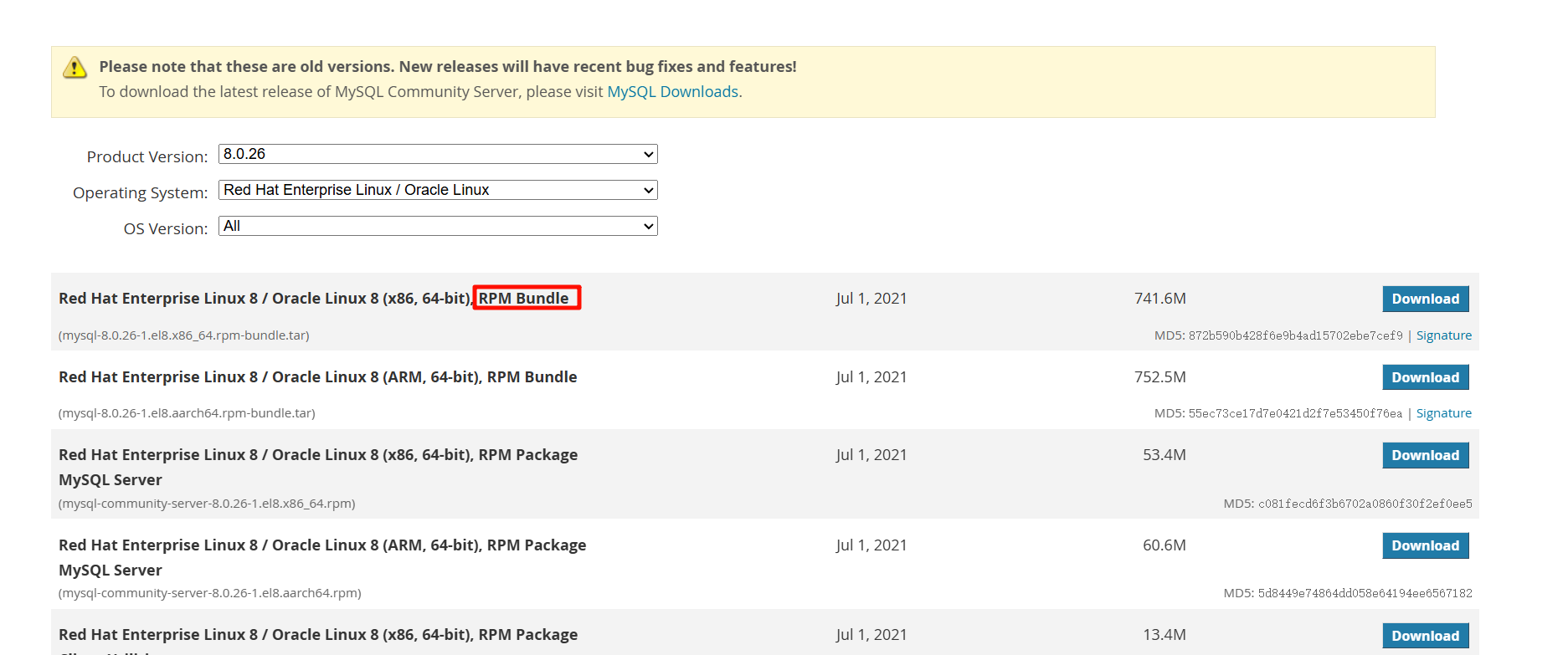Click the Product Version label
1568x655 pixels.
point(147,156)
